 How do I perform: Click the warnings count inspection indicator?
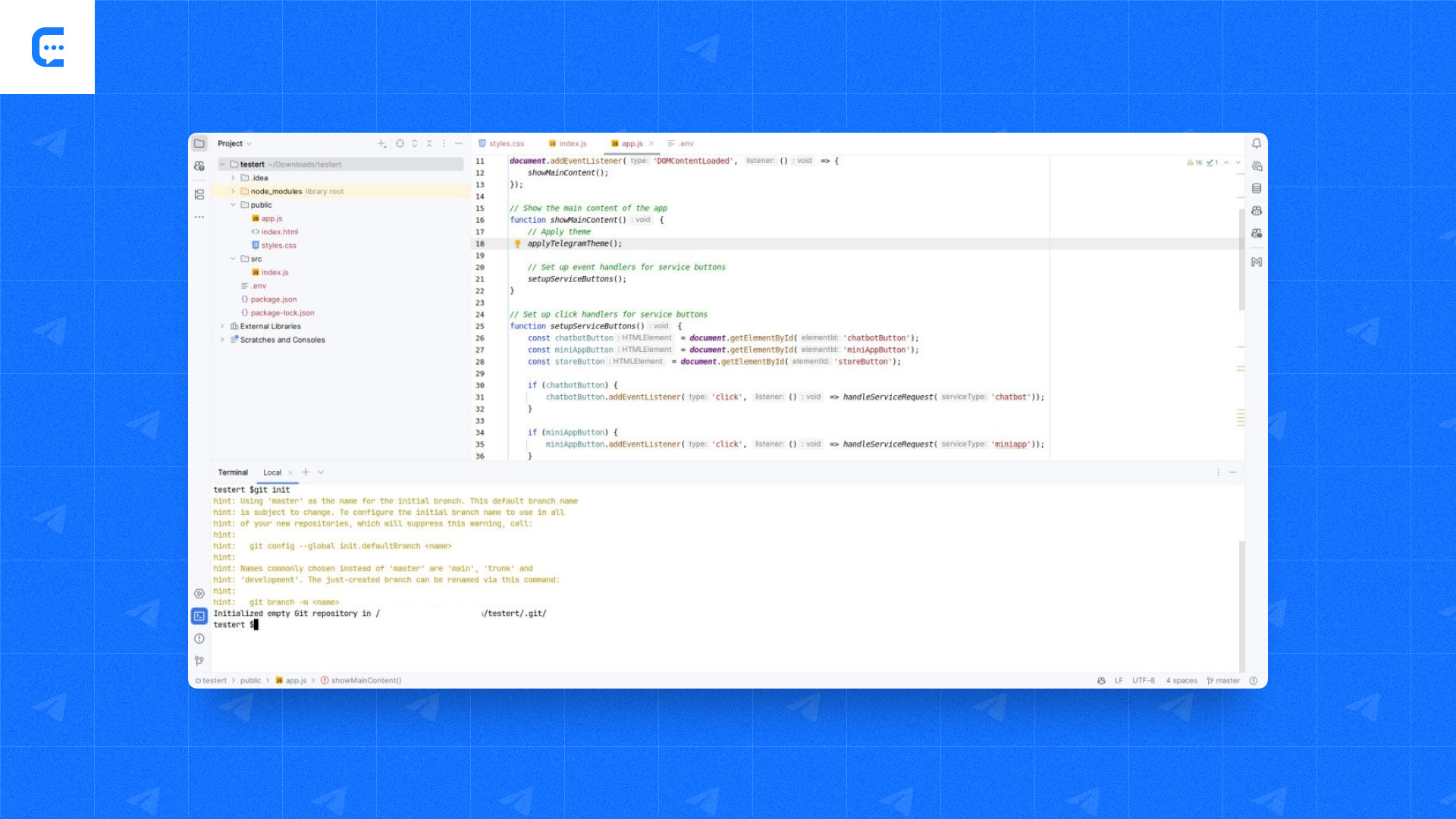[x=1194, y=162]
